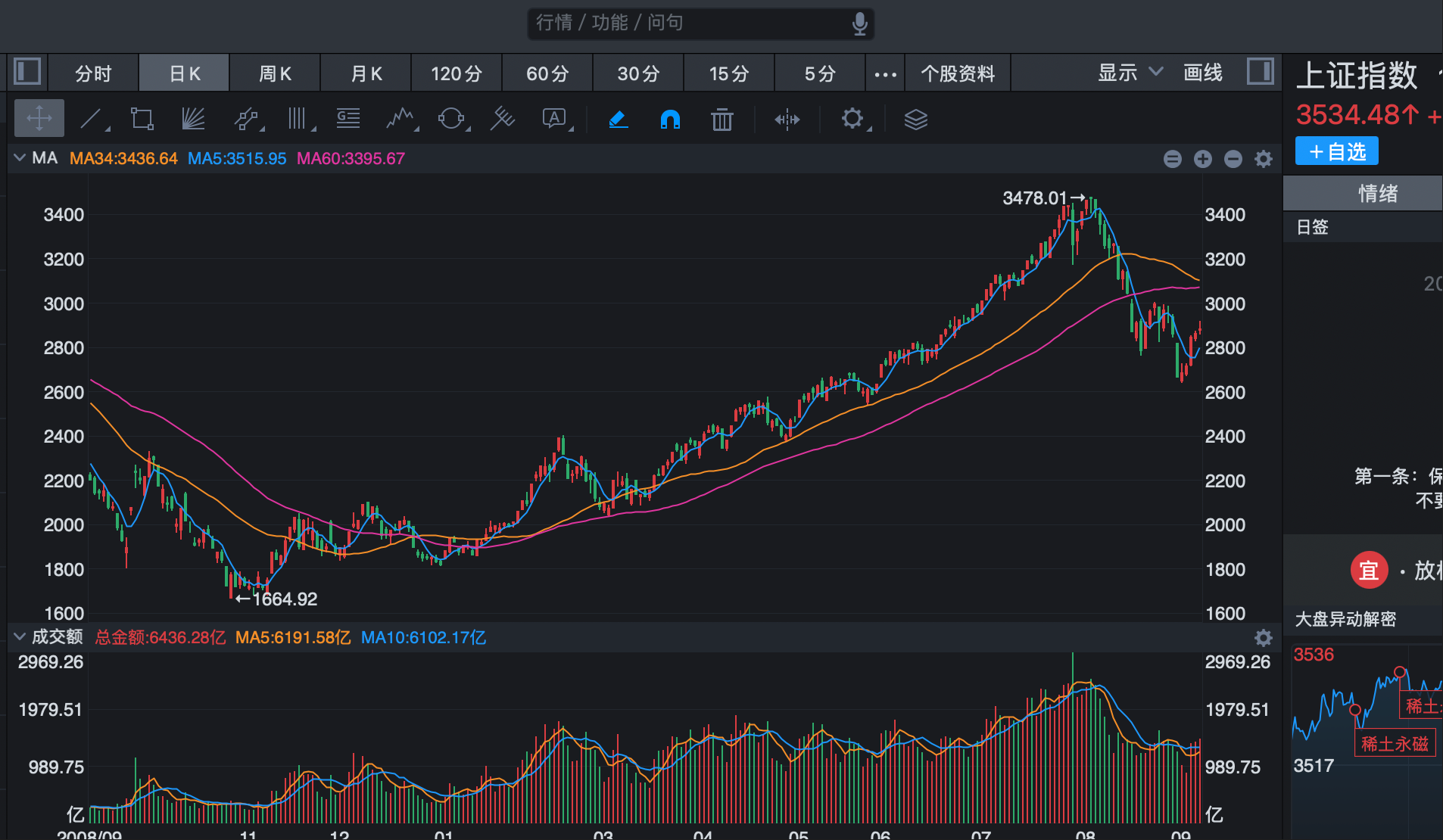
Task: Open the 情绪 tab
Action: (x=1363, y=193)
